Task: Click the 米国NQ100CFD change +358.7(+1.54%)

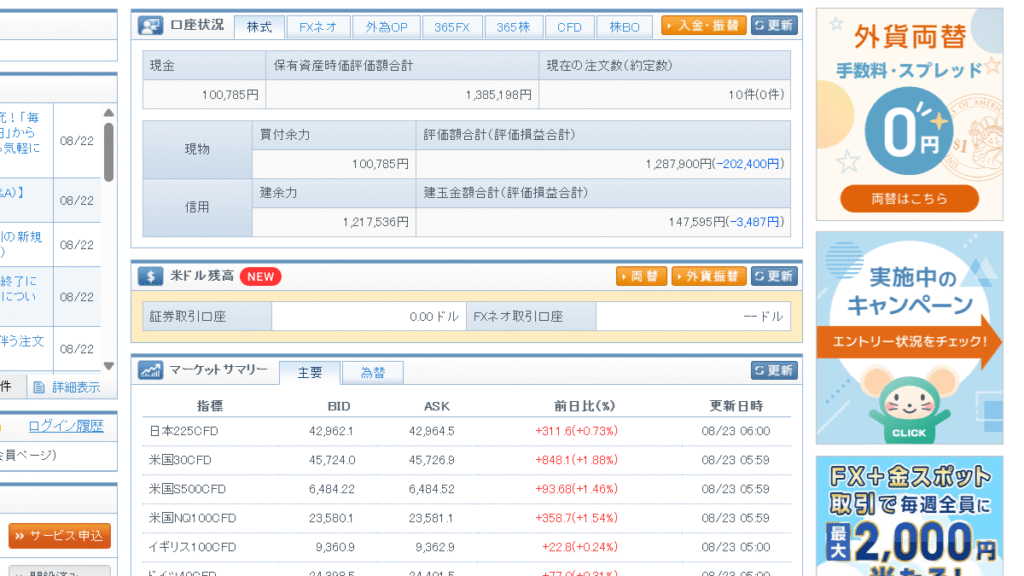Action: (x=576, y=518)
